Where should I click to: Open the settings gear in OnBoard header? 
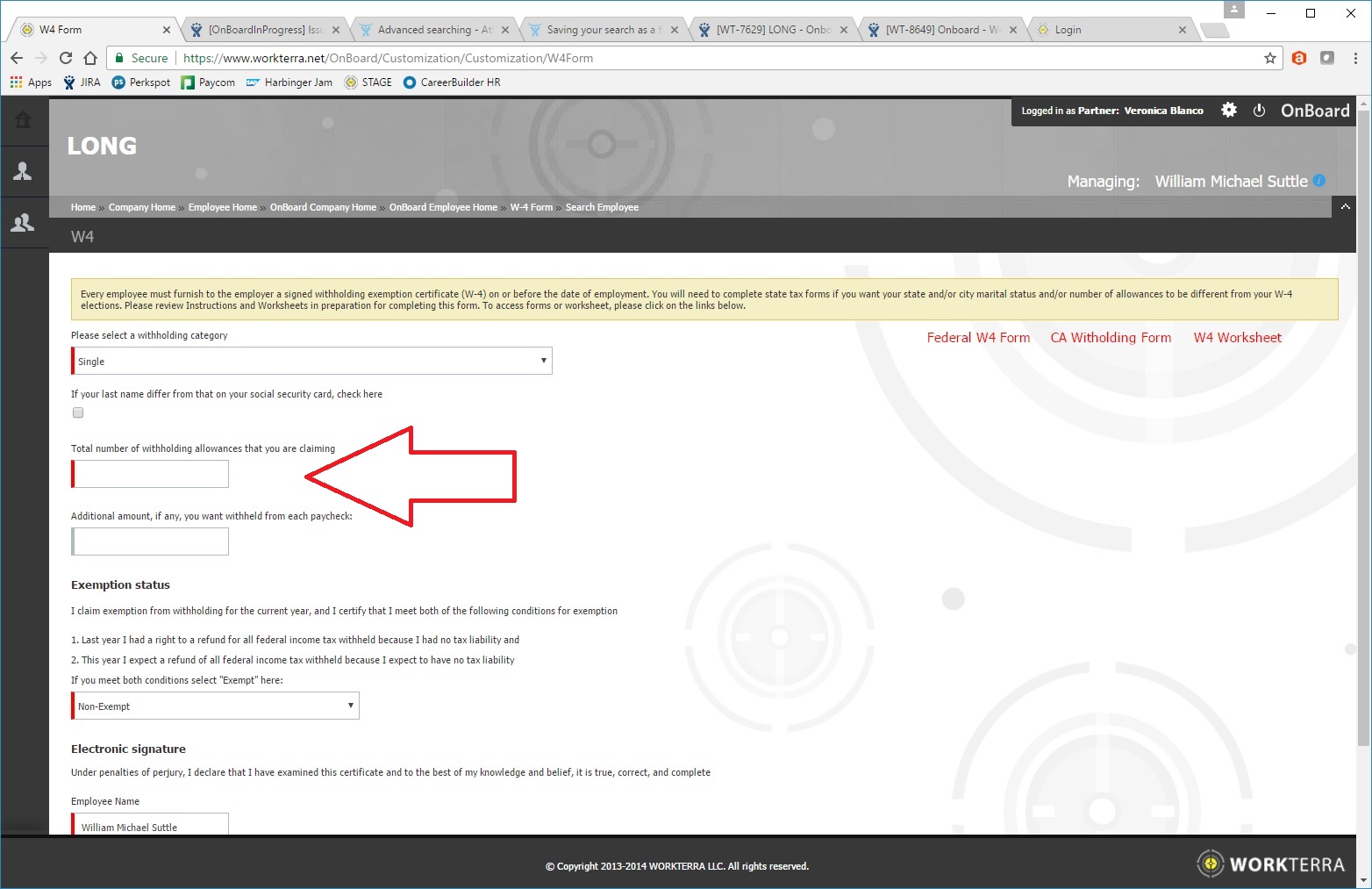click(1229, 110)
